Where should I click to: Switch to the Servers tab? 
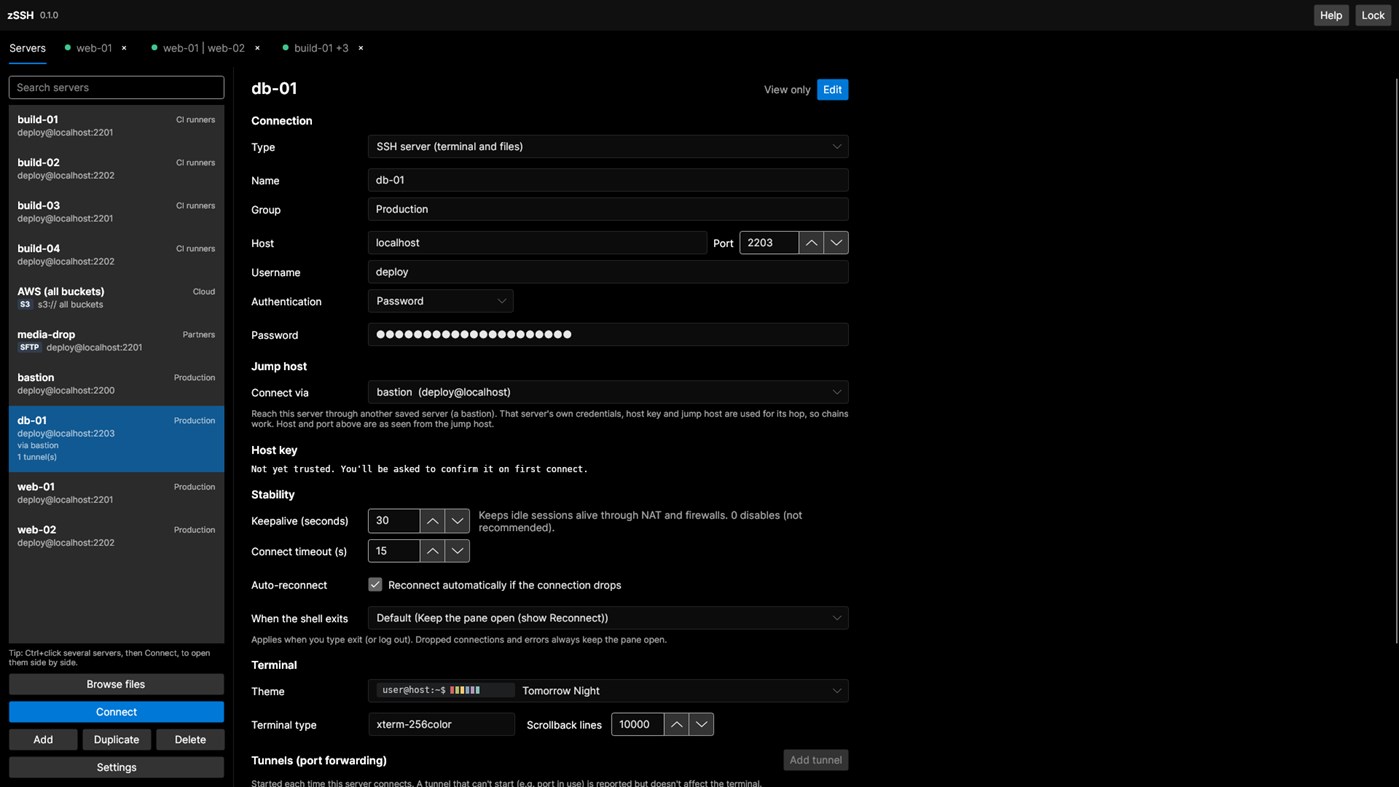[x=28, y=48]
